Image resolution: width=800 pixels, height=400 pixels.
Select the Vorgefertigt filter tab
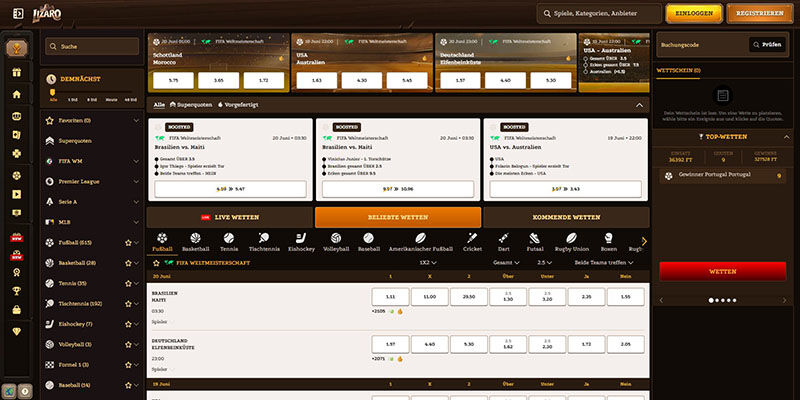[238, 105]
